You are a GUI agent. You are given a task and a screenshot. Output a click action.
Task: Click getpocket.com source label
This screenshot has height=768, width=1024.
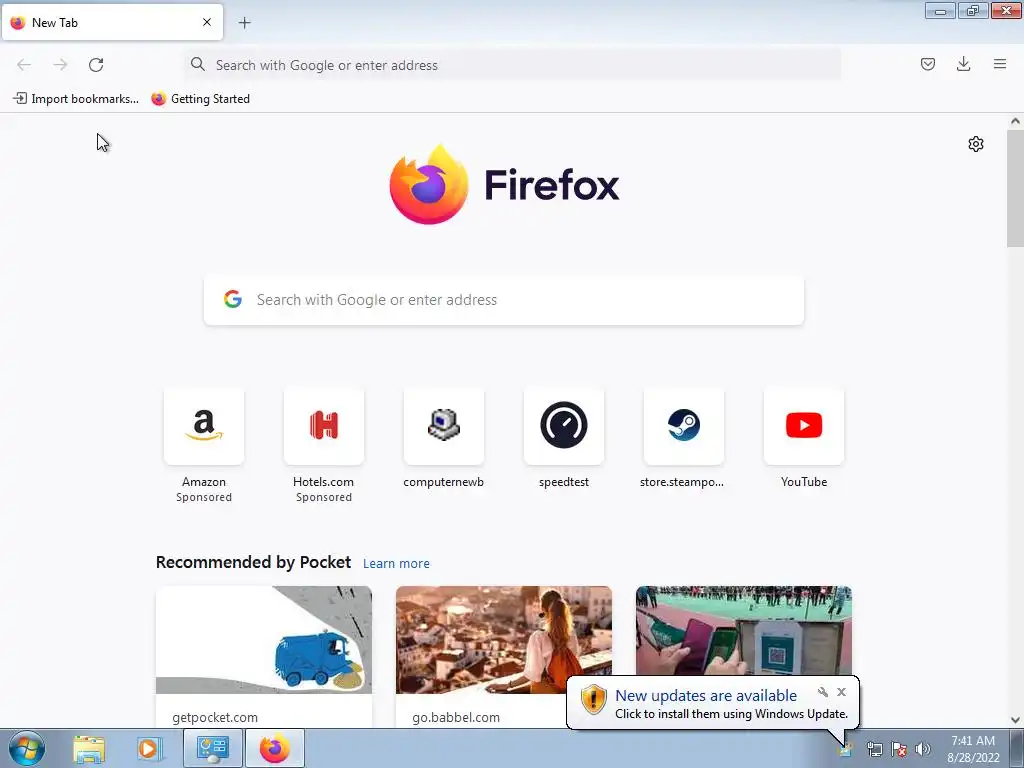point(215,718)
